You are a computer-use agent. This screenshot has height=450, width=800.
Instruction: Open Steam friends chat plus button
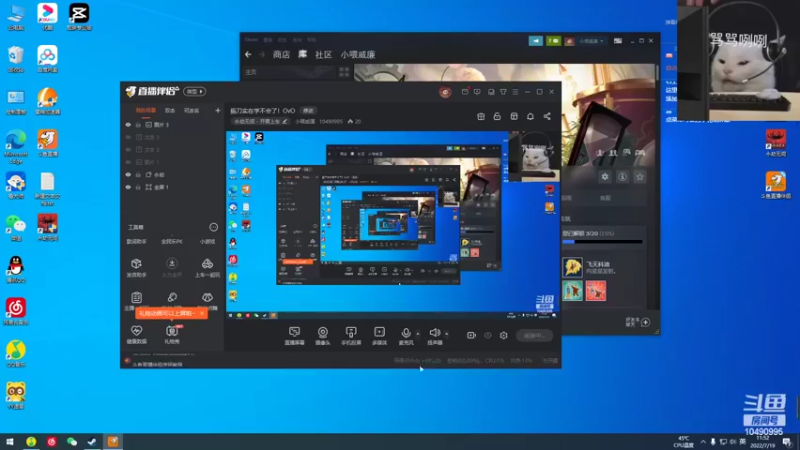(x=645, y=322)
